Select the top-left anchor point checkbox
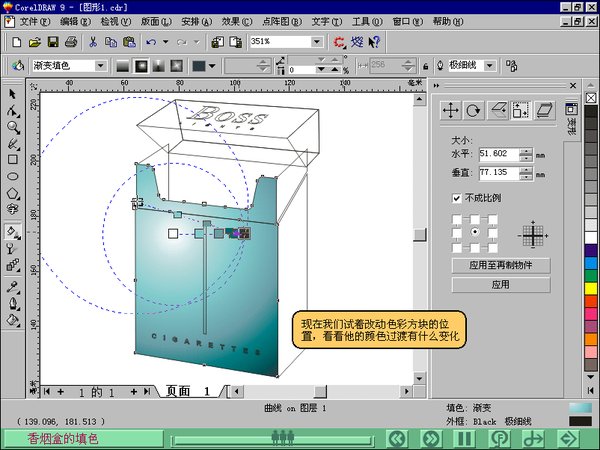 (x=457, y=219)
